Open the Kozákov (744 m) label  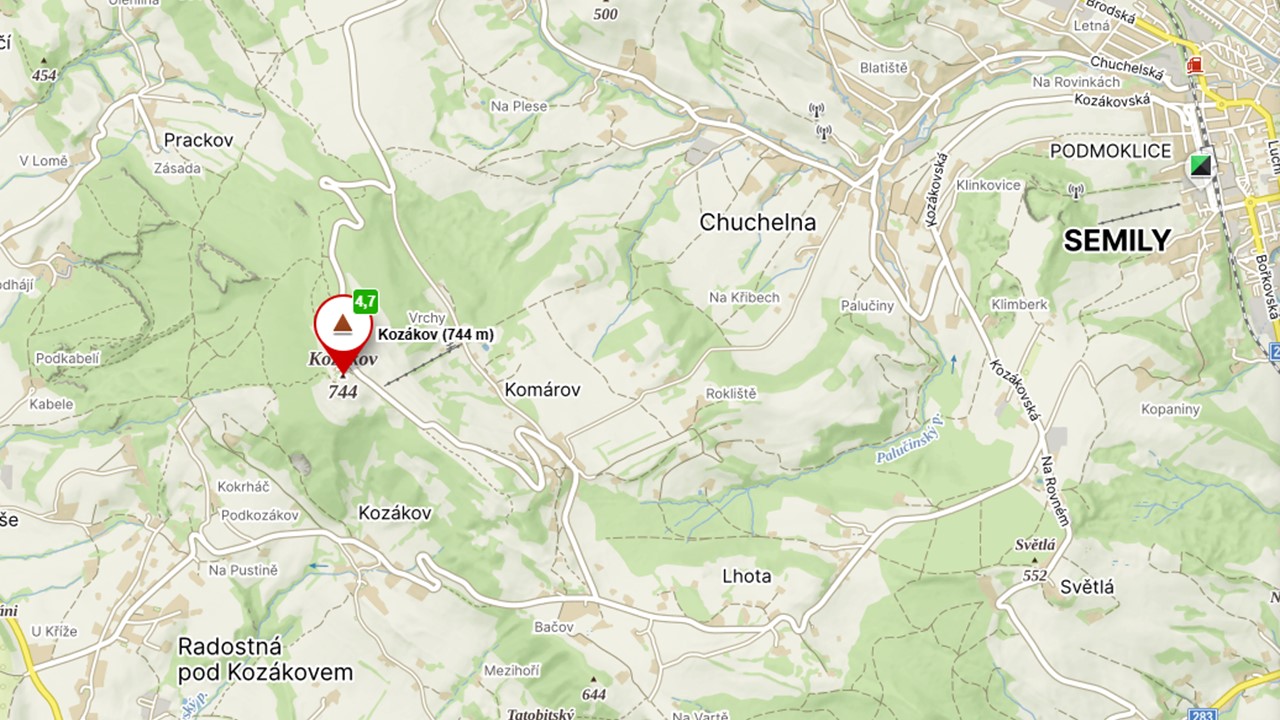point(436,334)
